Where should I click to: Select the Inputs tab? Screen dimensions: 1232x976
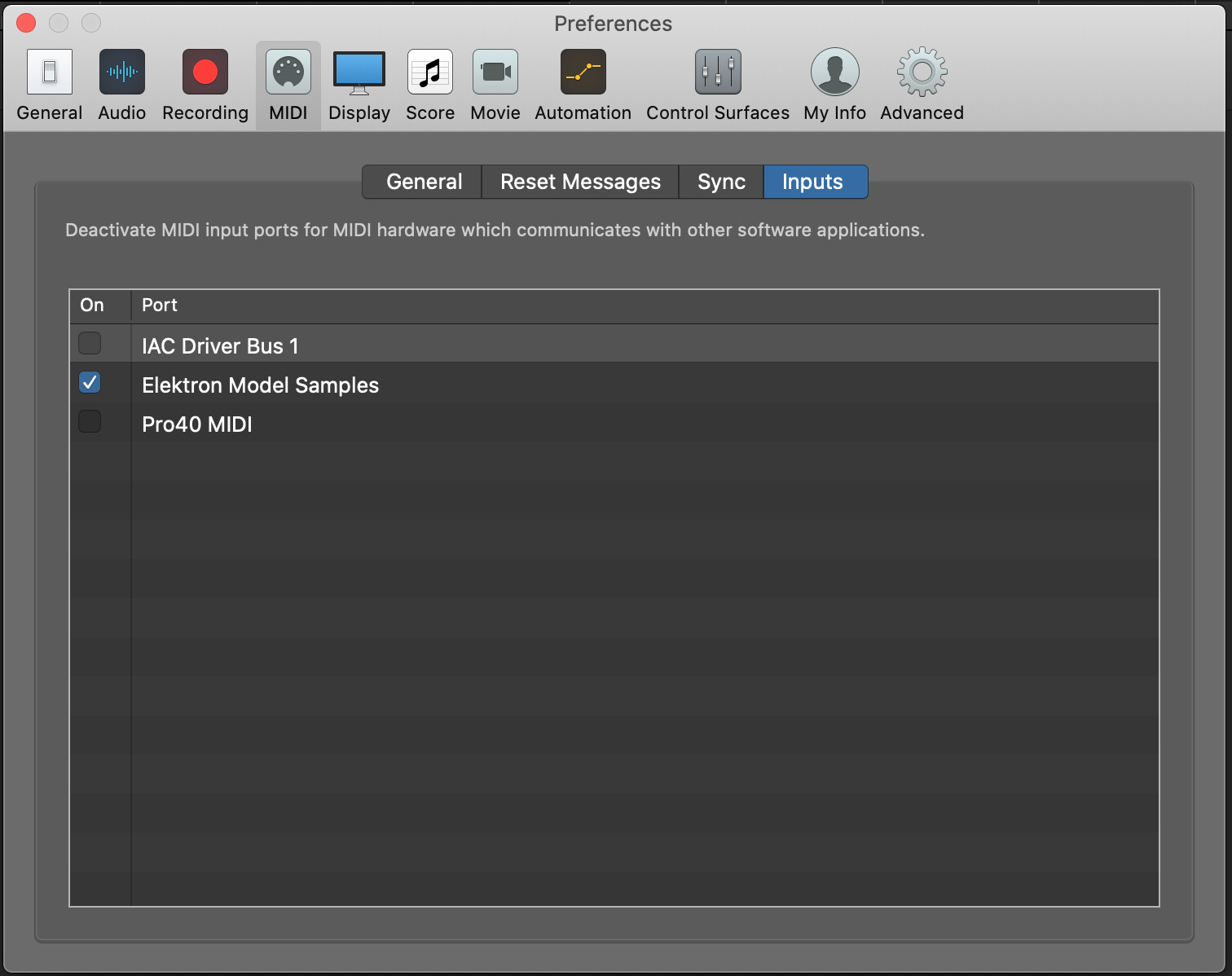click(816, 182)
